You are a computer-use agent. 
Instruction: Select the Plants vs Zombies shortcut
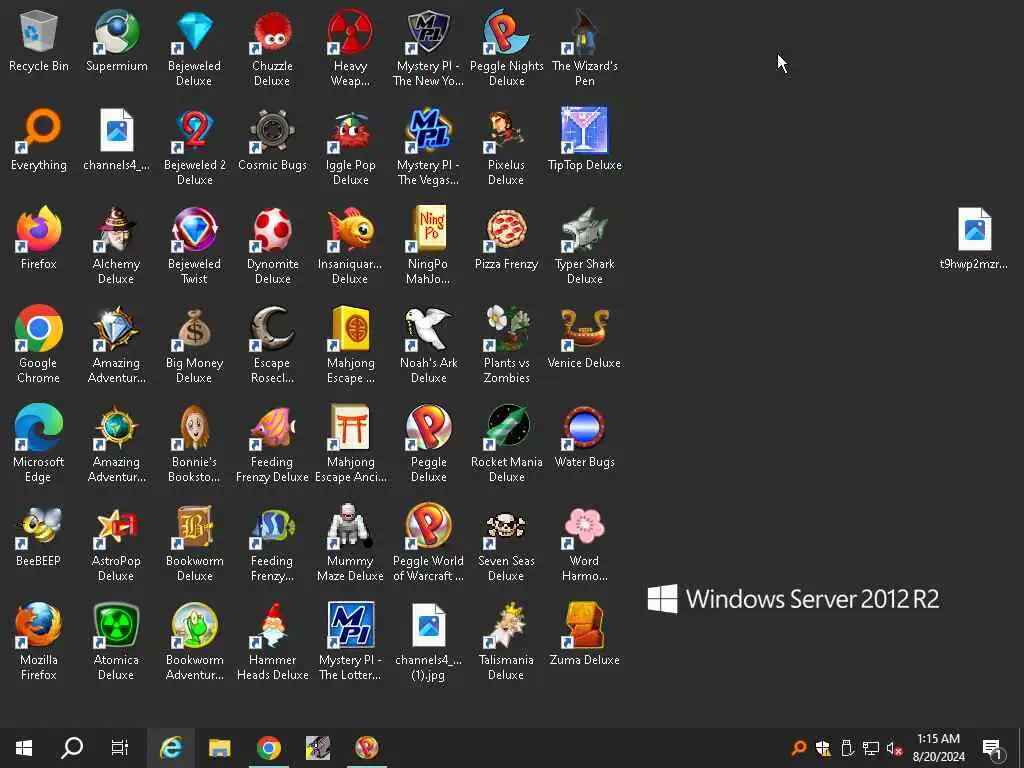click(506, 345)
